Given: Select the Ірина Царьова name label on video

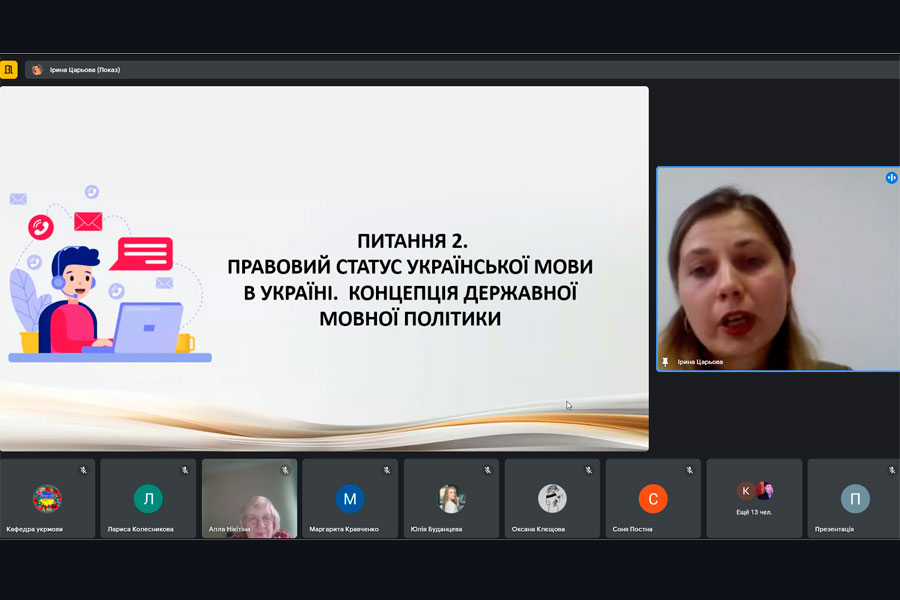Looking at the screenshot, I should [700, 362].
